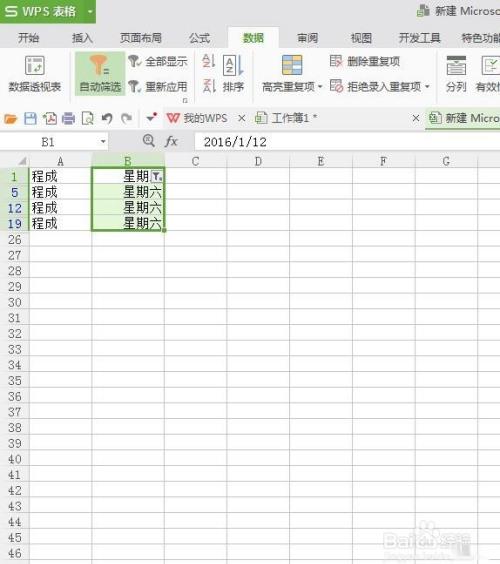Open the 分列 text-to-columns tool
The height and width of the screenshot is (564, 500).
tap(456, 74)
